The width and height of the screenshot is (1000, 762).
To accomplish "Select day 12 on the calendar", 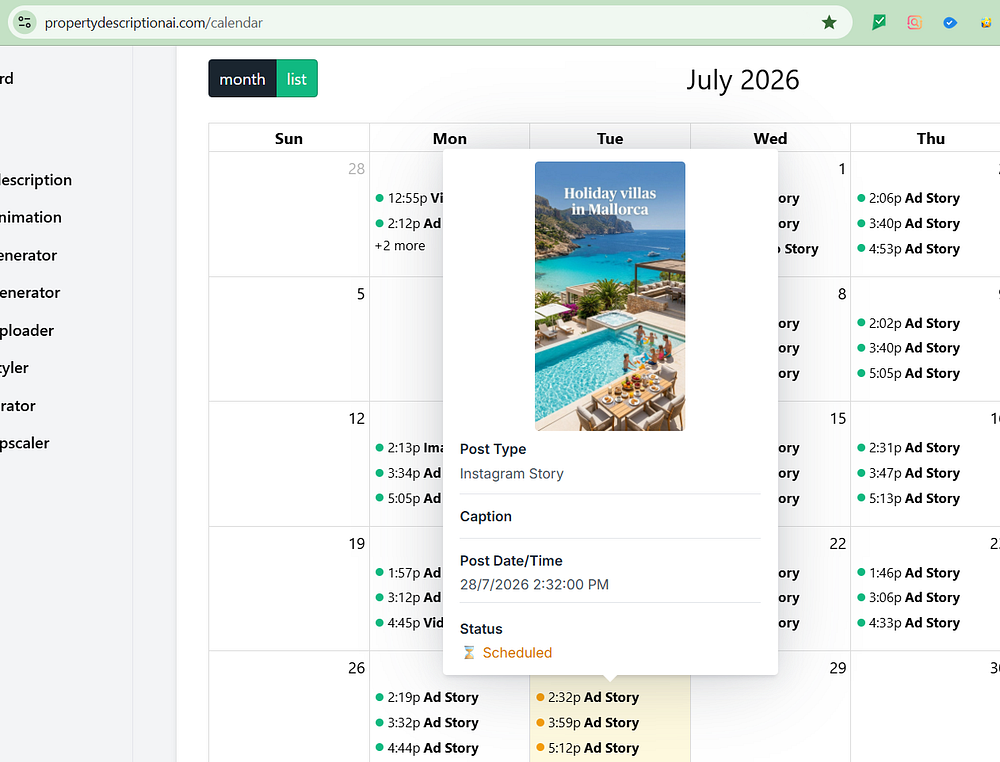I will tap(357, 419).
